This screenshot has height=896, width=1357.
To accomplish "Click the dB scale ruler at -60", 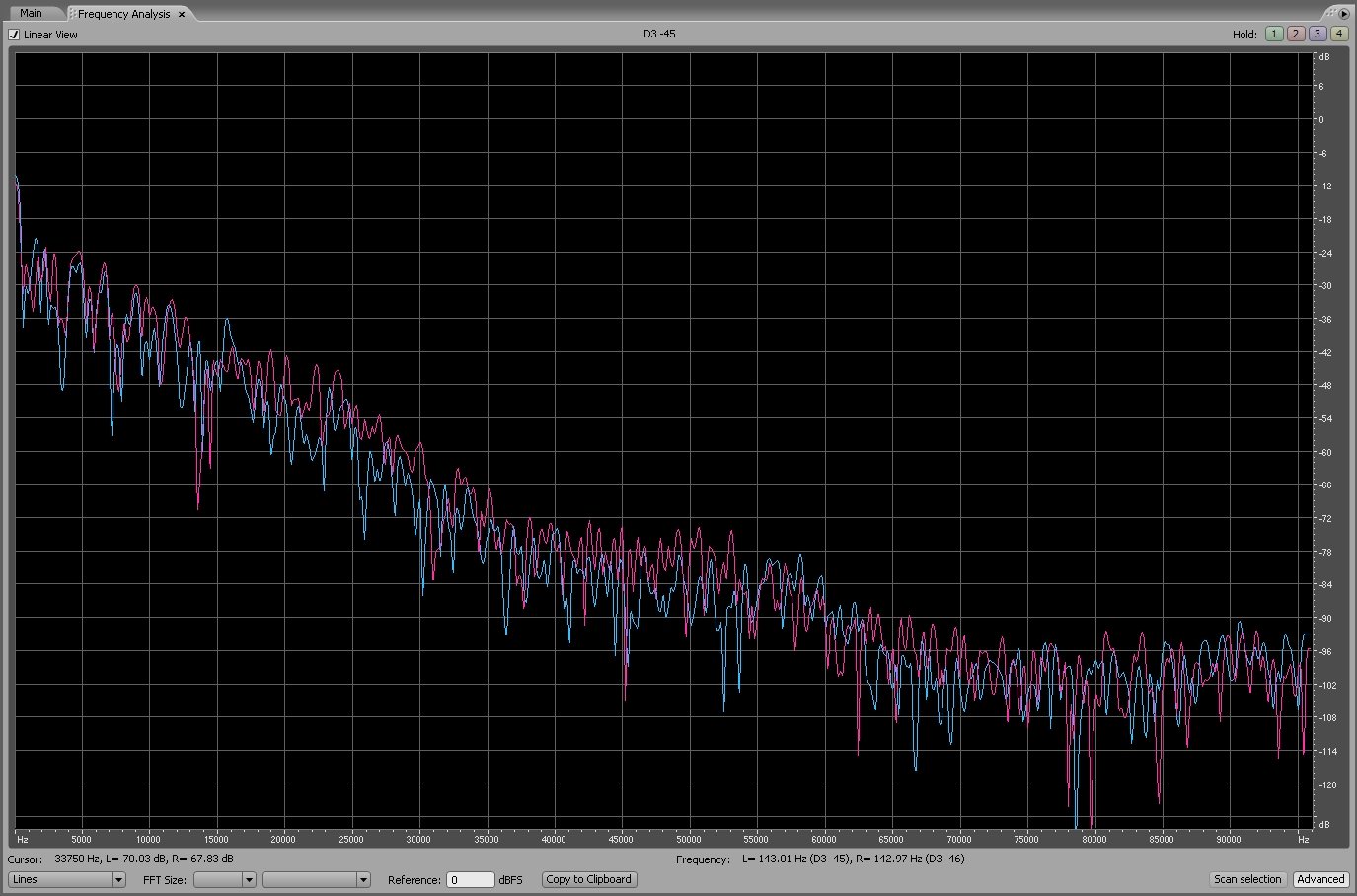I will pos(1323,452).
